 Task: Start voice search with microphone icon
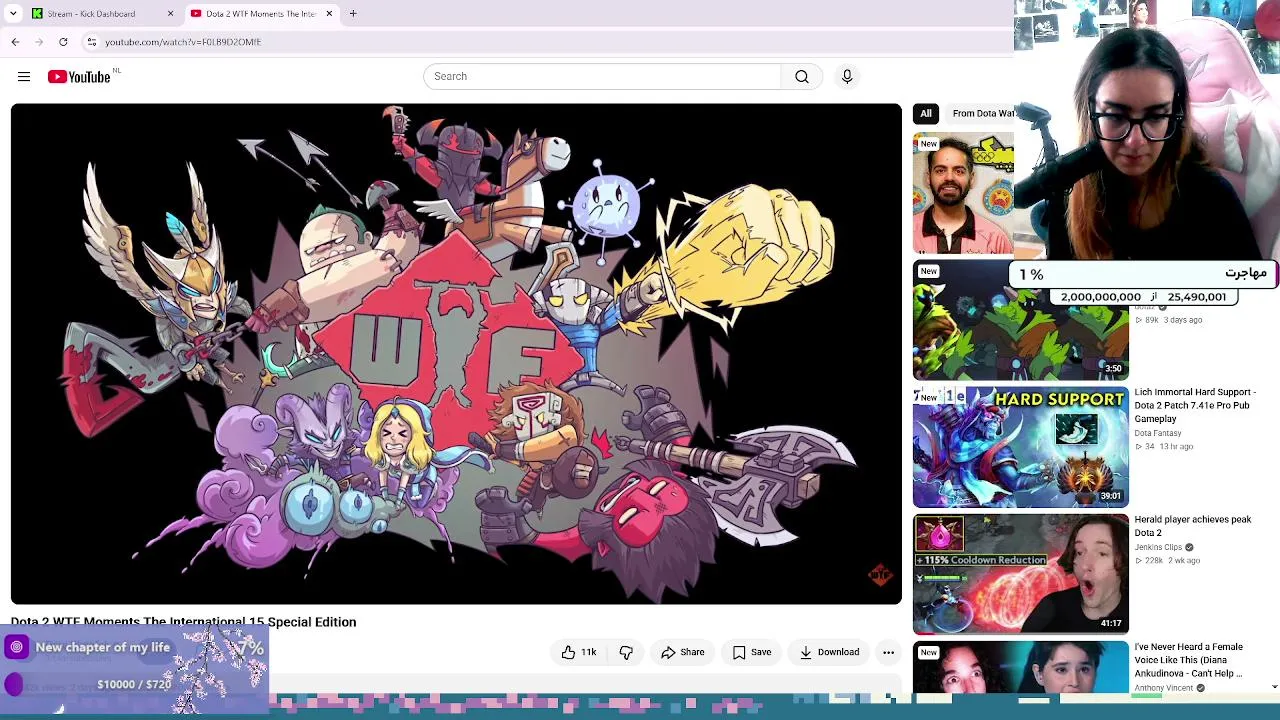coord(847,77)
